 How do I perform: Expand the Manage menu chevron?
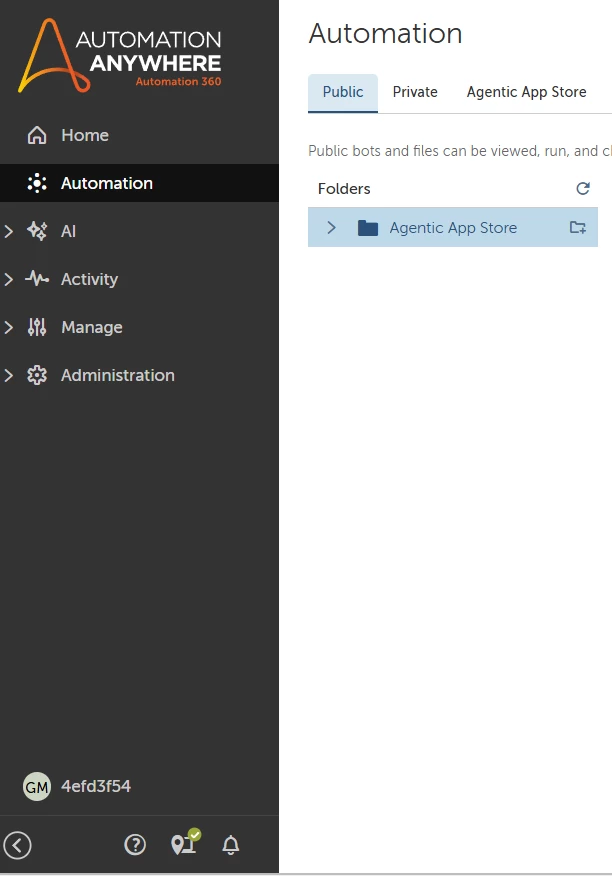(8, 327)
